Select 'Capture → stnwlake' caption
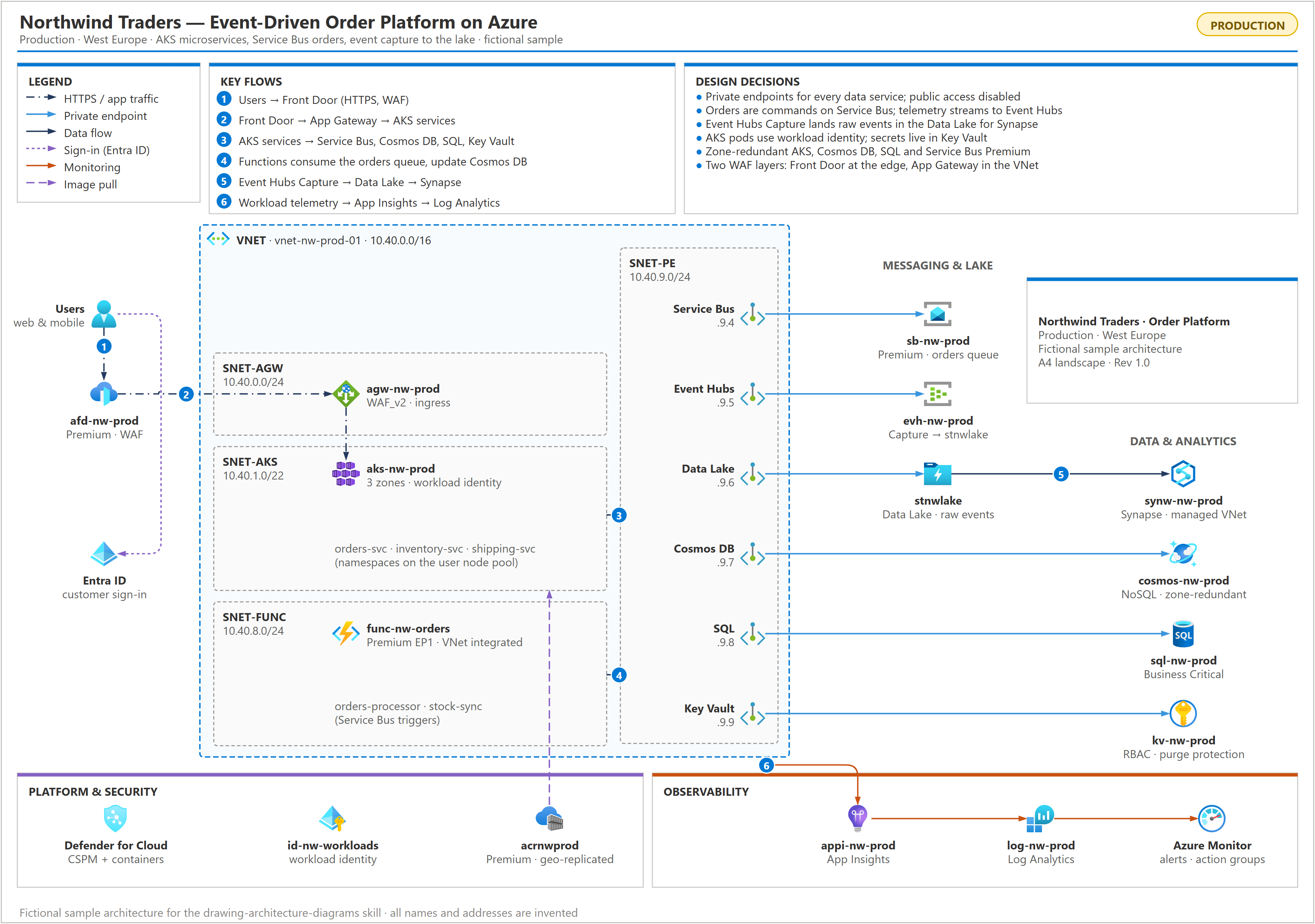Screen dimensions: 1315x924 point(938,435)
